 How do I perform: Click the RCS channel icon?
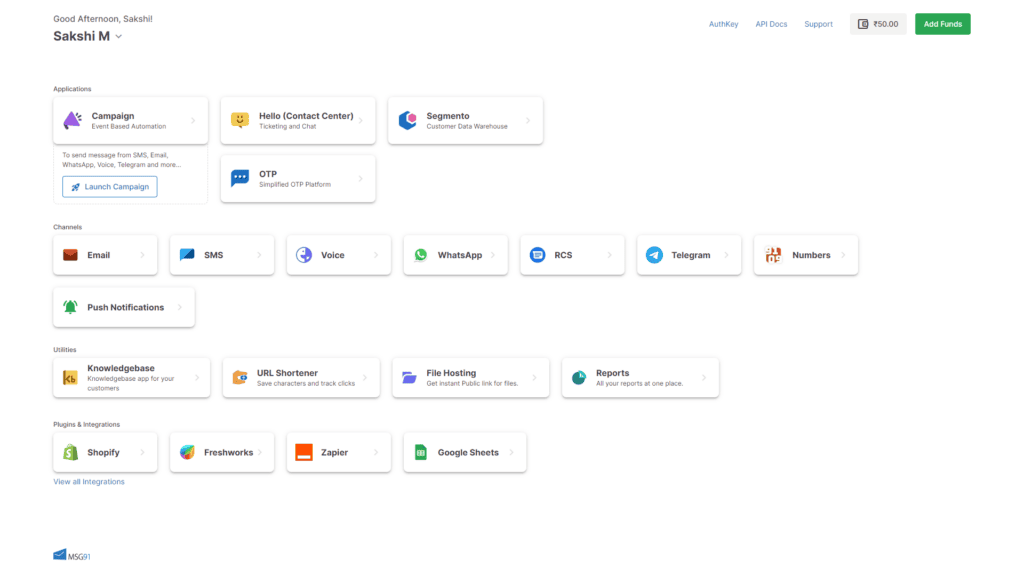tap(537, 255)
